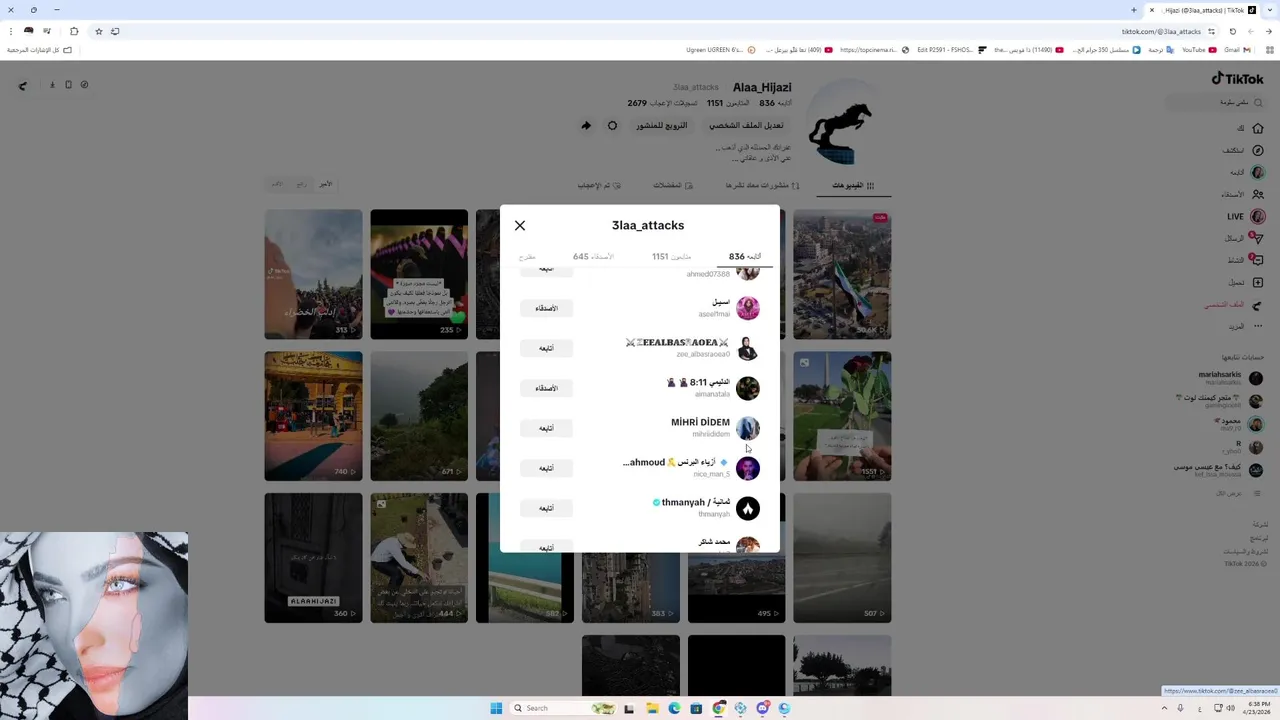
Task: Click the follow button next to mihriididem
Action: [x=546, y=428]
